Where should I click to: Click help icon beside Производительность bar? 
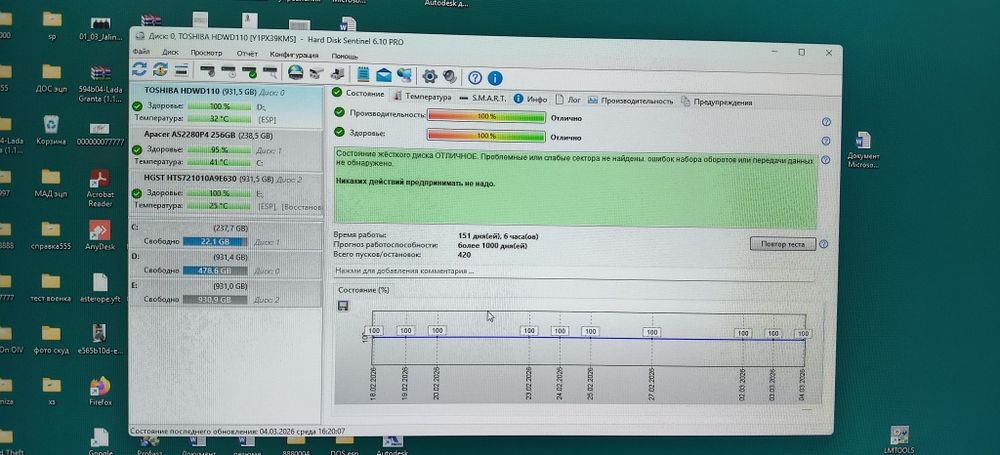pyautogui.click(x=826, y=122)
